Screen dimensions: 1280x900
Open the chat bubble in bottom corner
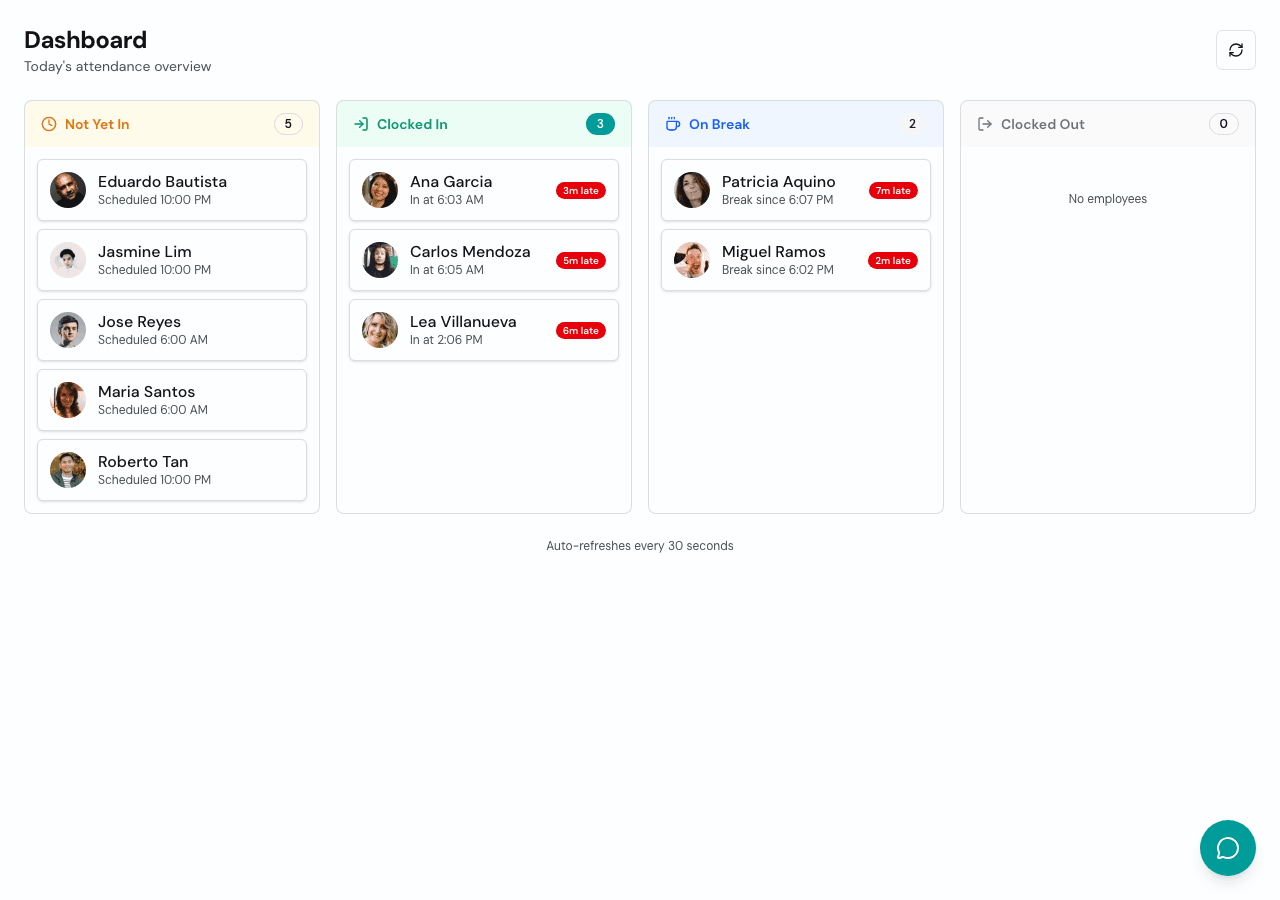[1227, 847]
